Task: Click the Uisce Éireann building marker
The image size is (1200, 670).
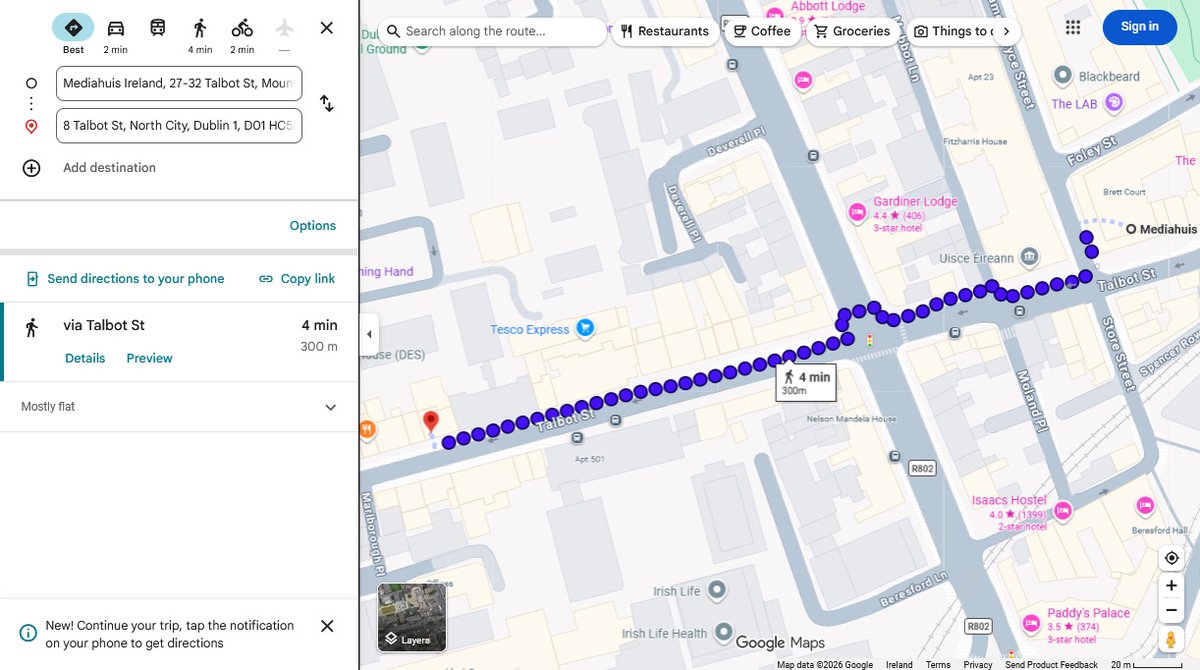Action: [1028, 259]
